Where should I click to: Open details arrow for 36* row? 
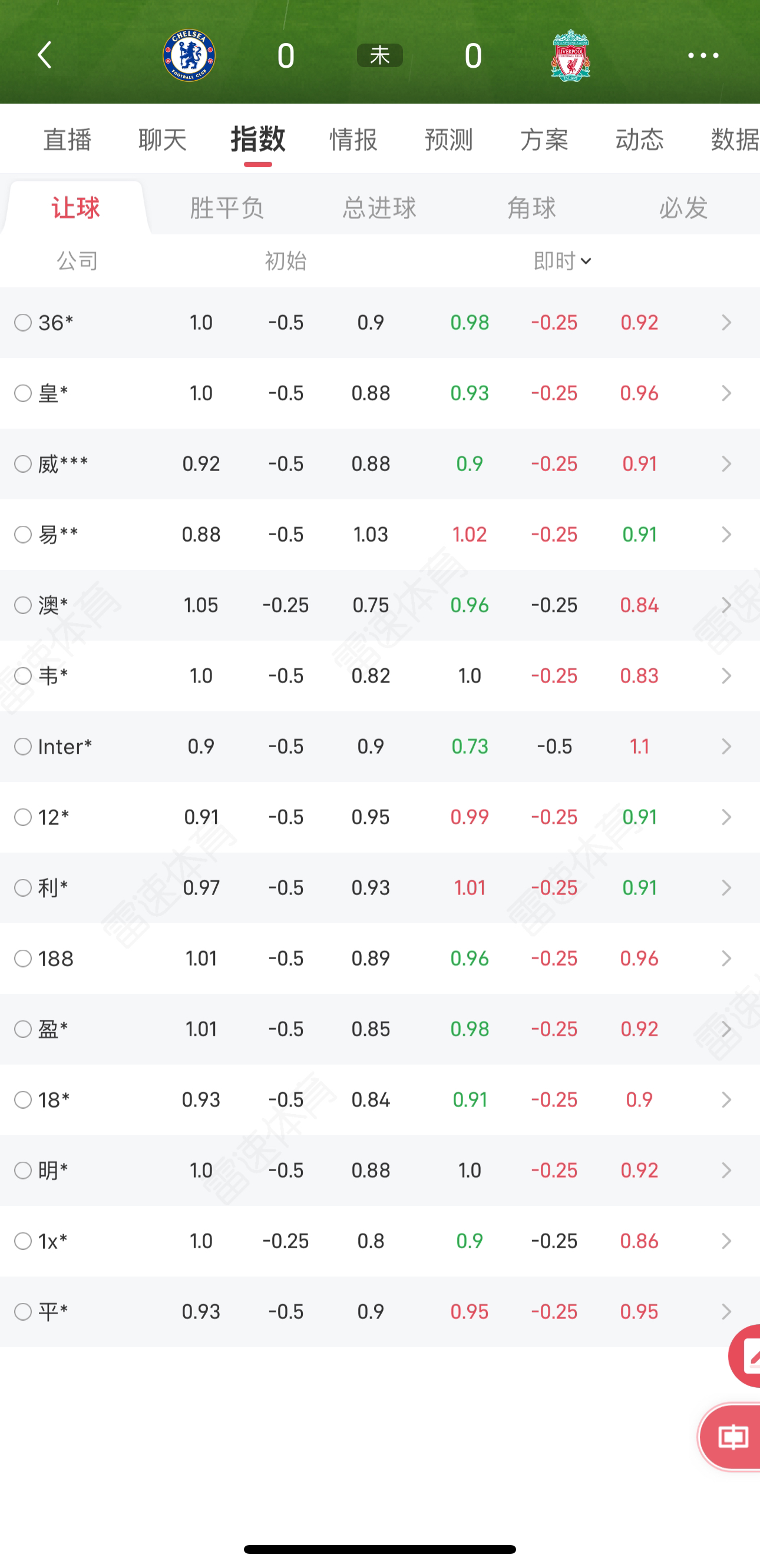(x=726, y=323)
